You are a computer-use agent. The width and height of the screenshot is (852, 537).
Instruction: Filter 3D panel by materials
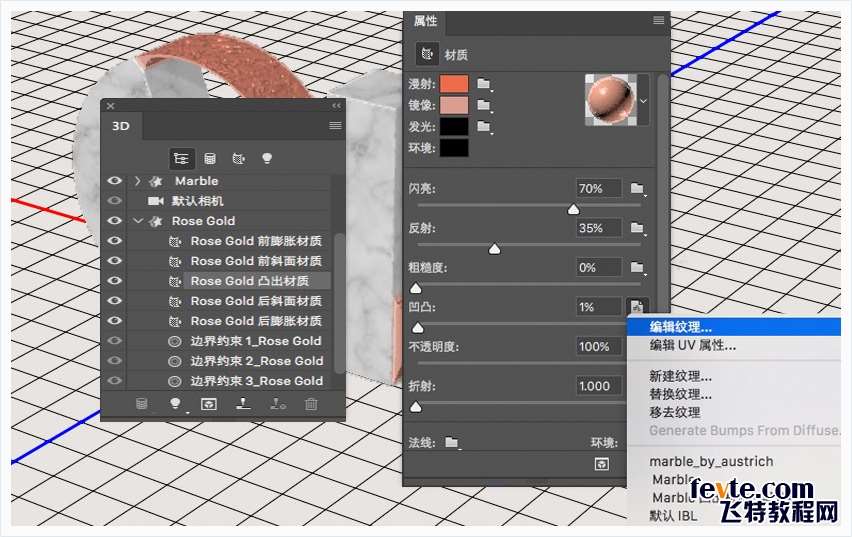click(238, 159)
